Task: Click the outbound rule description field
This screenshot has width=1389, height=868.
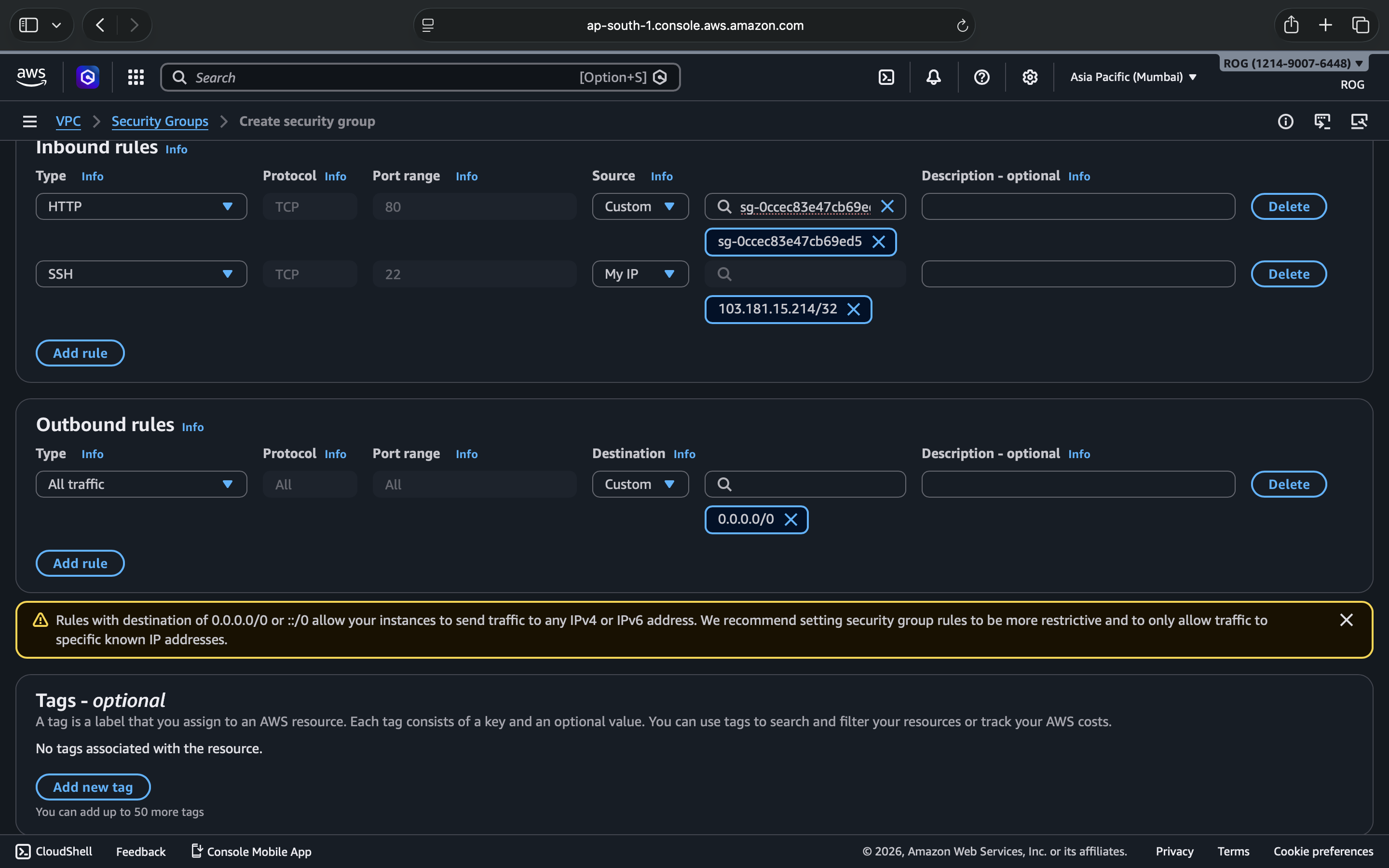Action: tap(1078, 485)
